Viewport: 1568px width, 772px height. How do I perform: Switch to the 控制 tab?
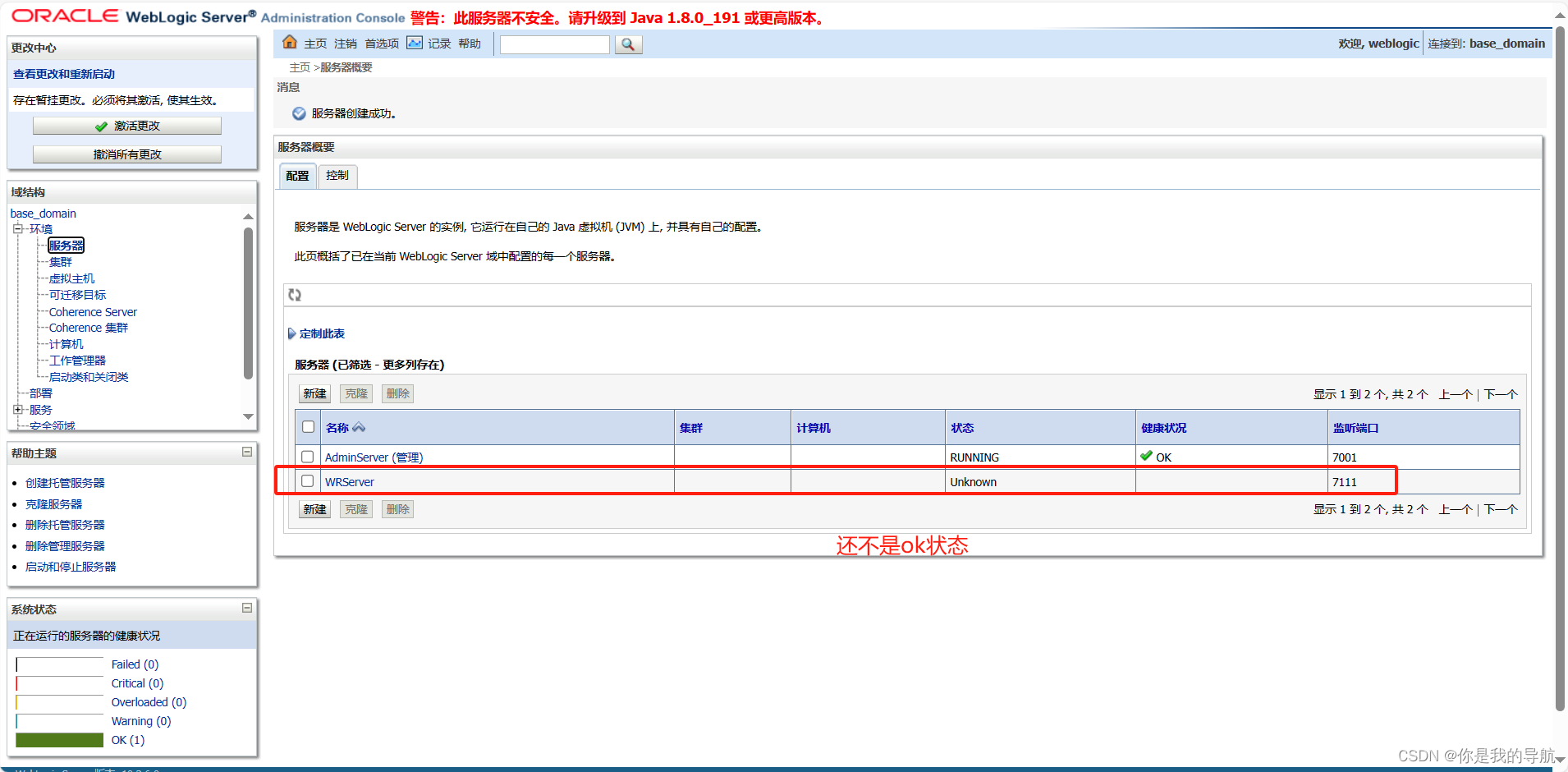coord(337,175)
